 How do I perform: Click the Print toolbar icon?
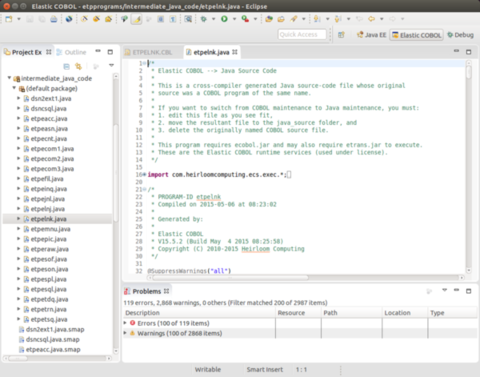pos(54,19)
